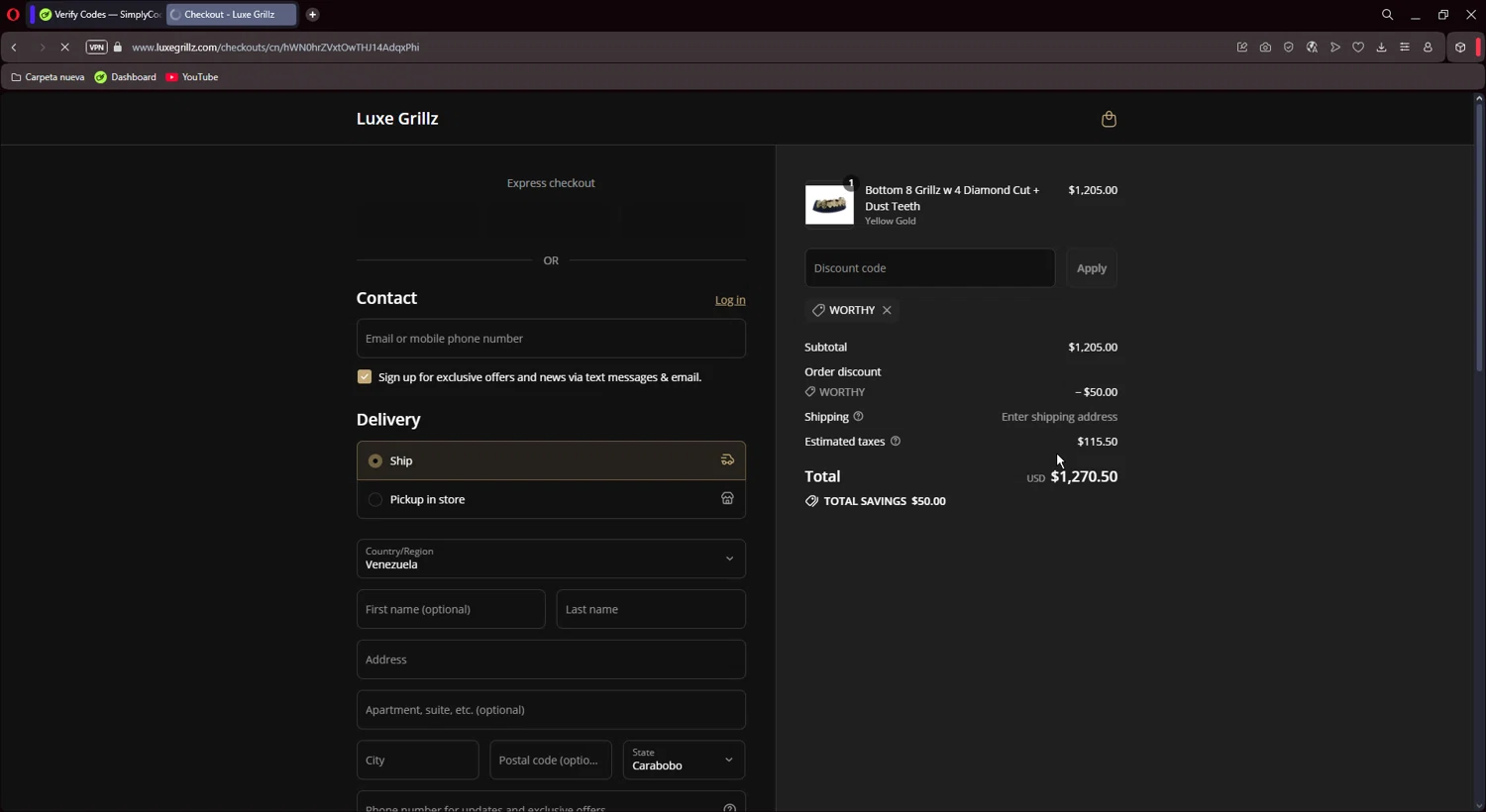Toggle the VPN badge in address bar
Screen dimensions: 1486x812
96,48
